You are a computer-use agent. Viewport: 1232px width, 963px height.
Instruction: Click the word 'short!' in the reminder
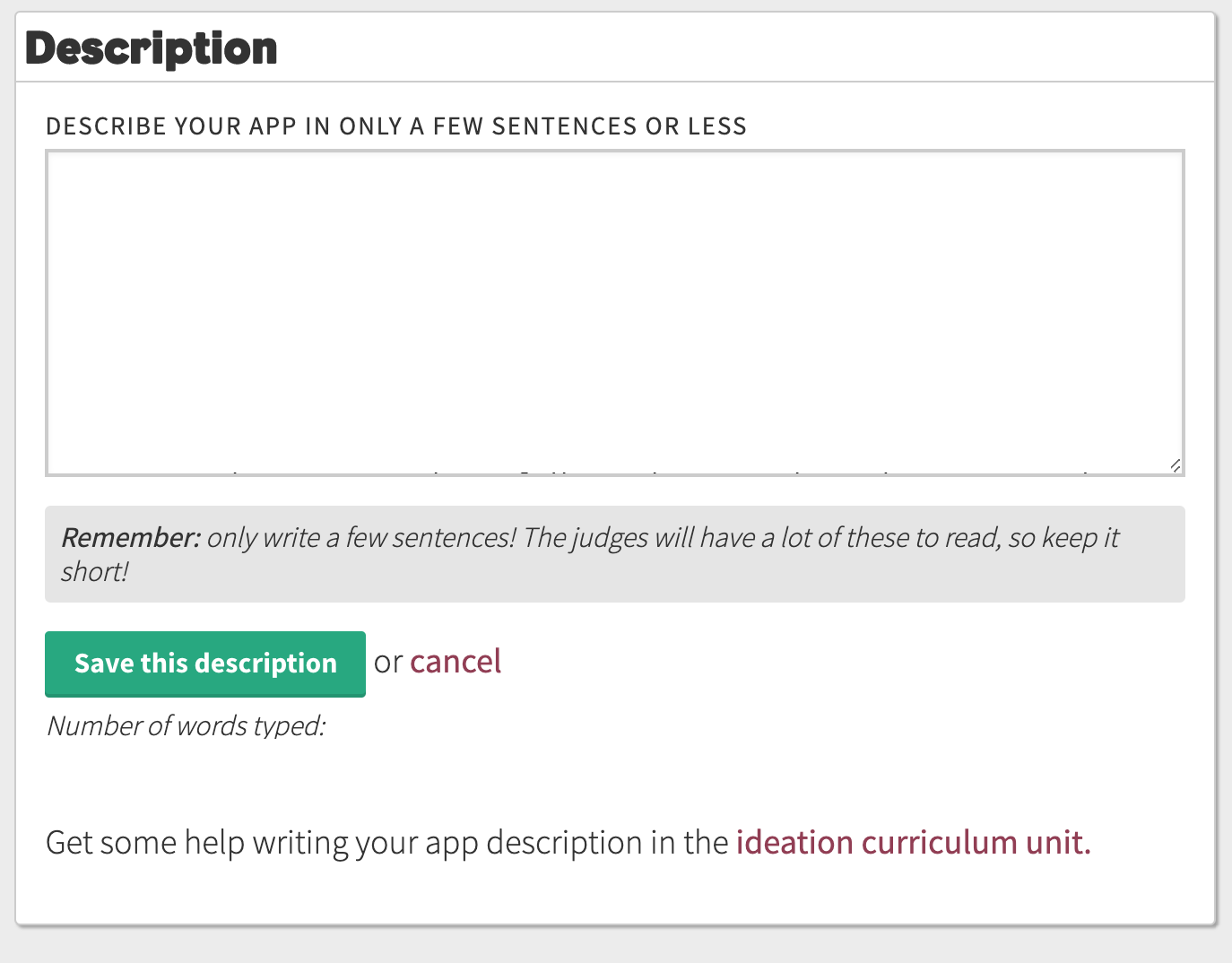95,571
